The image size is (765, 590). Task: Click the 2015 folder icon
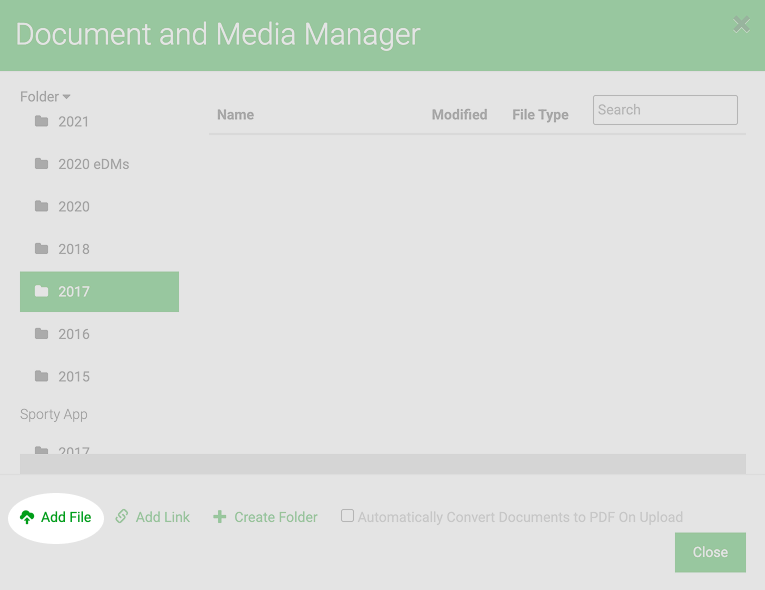(41, 376)
